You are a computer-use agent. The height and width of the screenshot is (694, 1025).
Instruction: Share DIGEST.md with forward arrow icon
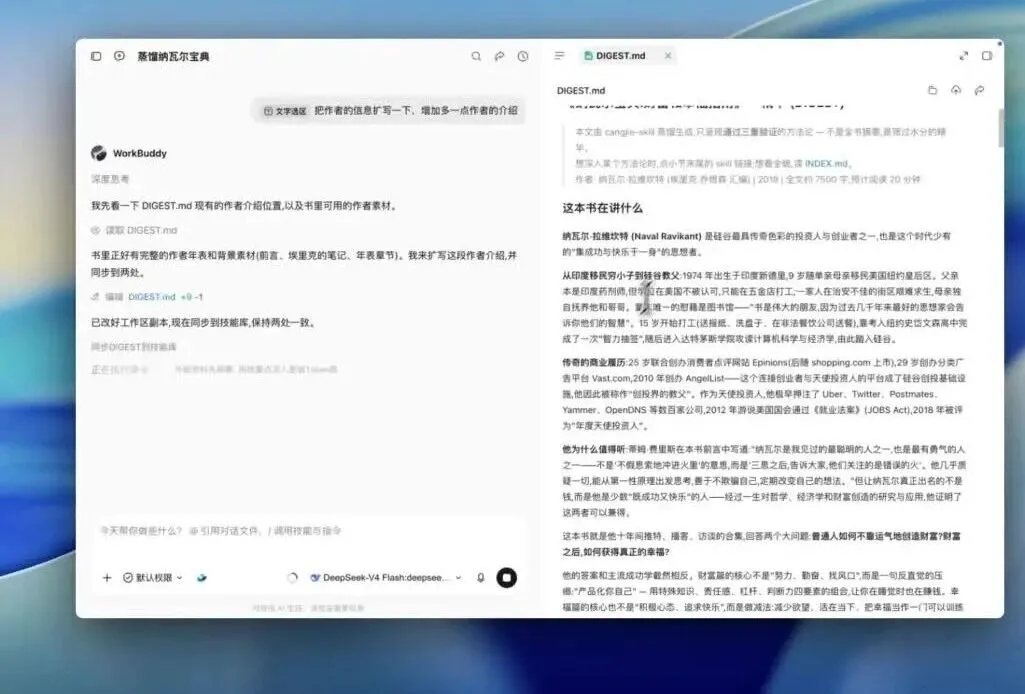click(x=979, y=90)
